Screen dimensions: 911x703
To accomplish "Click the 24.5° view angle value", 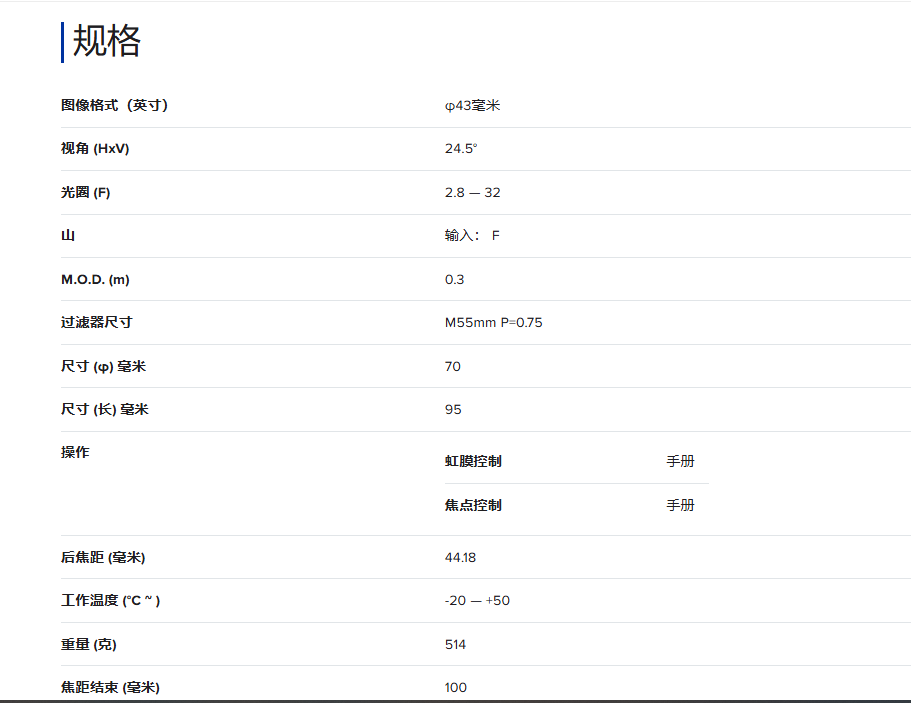I will (461, 149).
